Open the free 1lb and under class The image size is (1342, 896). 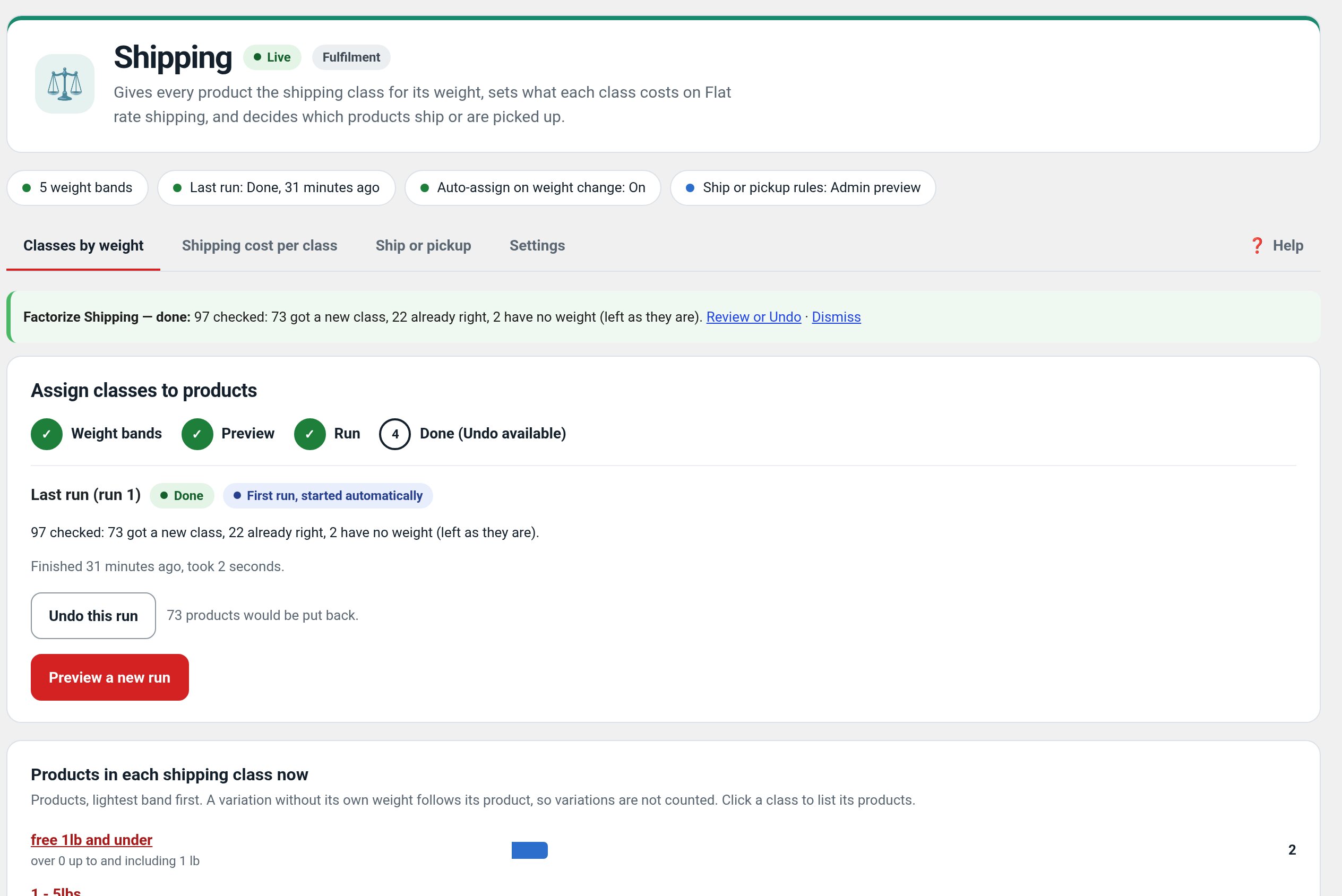click(x=91, y=840)
